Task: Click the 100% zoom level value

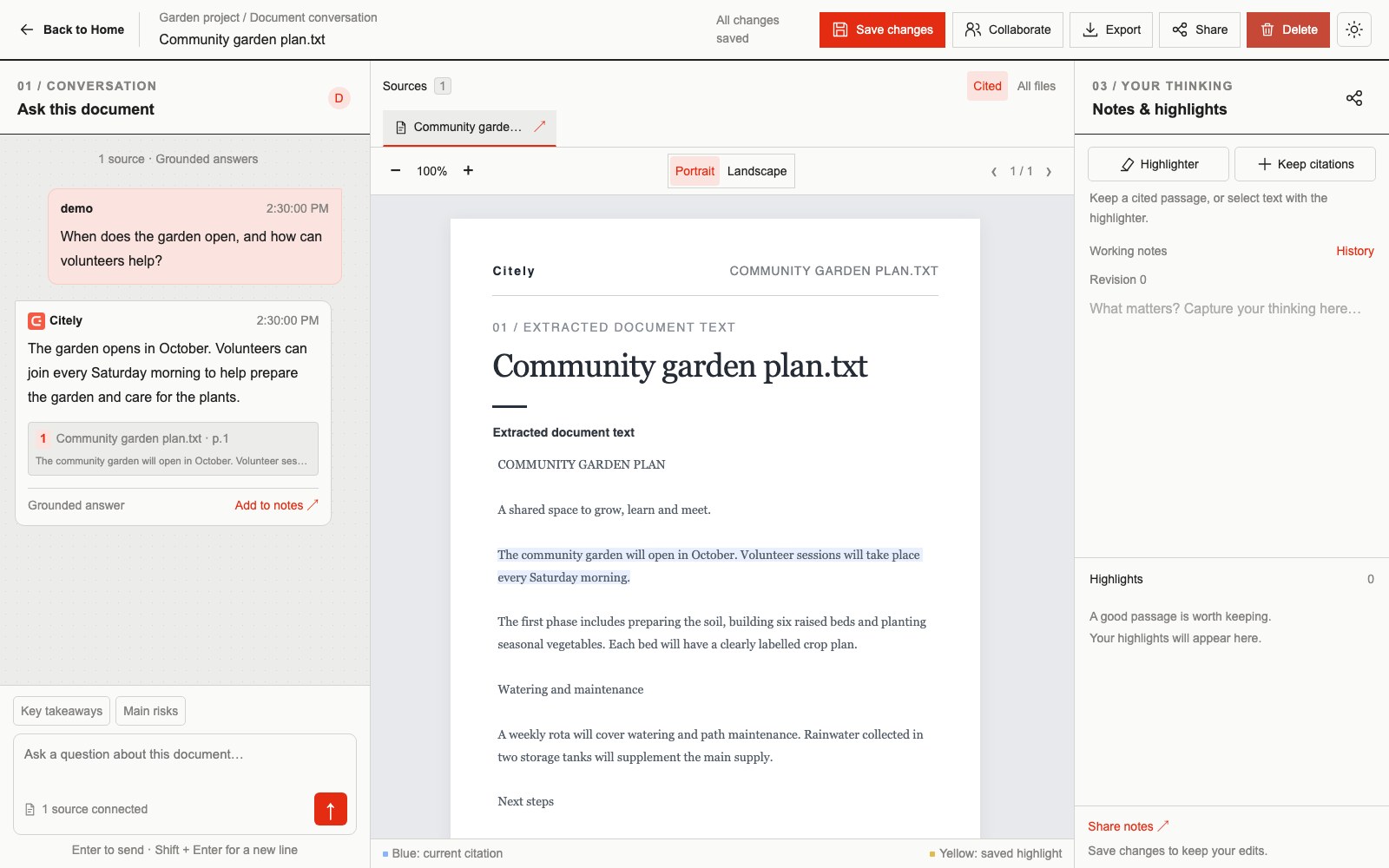Action: coord(431,171)
